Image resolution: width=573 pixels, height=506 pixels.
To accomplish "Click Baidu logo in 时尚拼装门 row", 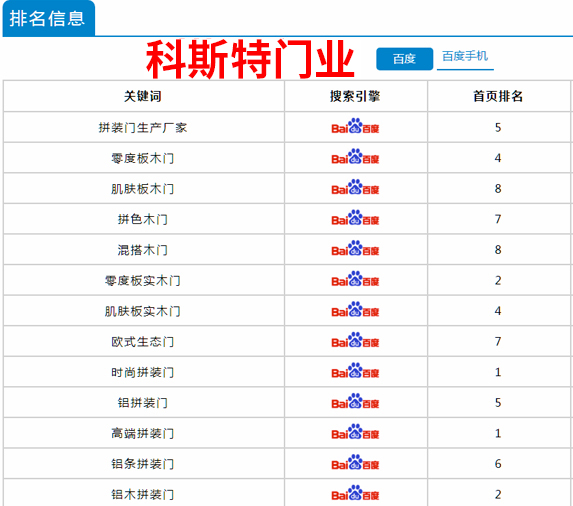I will [355, 371].
